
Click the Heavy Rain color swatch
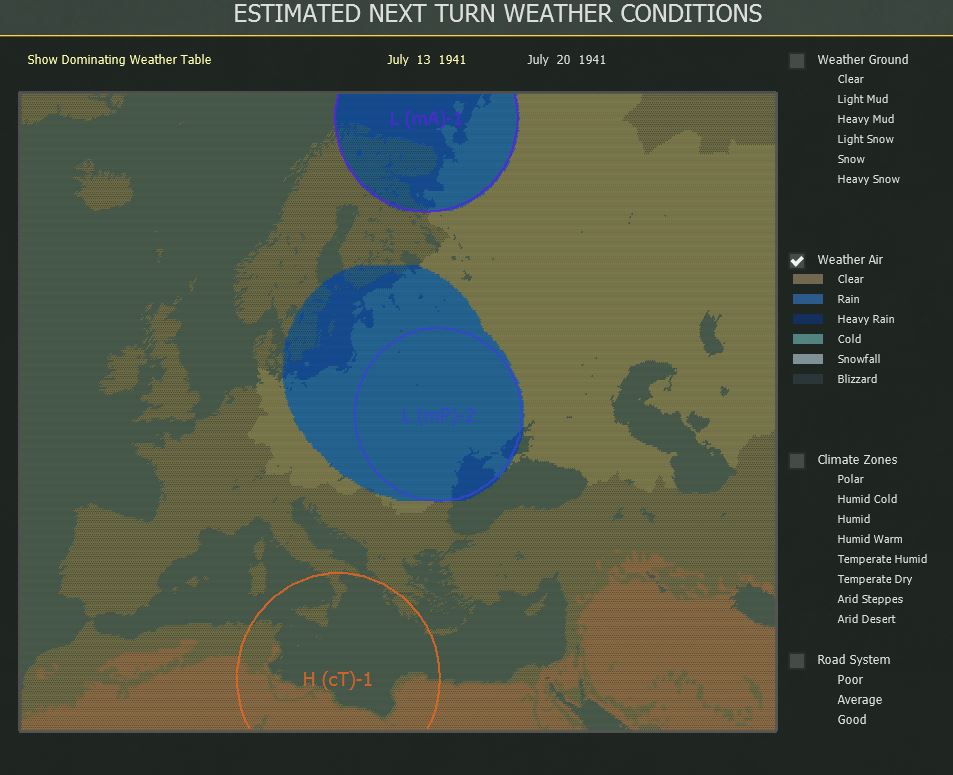(x=808, y=319)
